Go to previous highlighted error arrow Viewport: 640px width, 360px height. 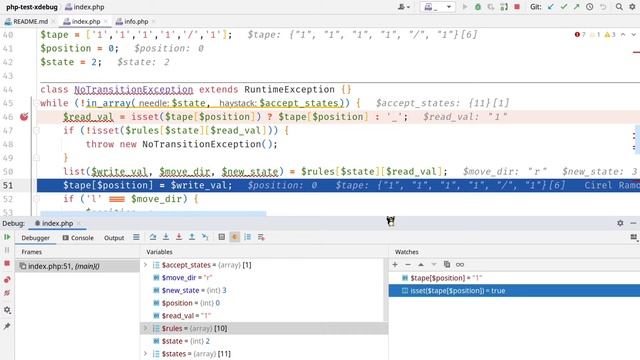[x=623, y=35]
